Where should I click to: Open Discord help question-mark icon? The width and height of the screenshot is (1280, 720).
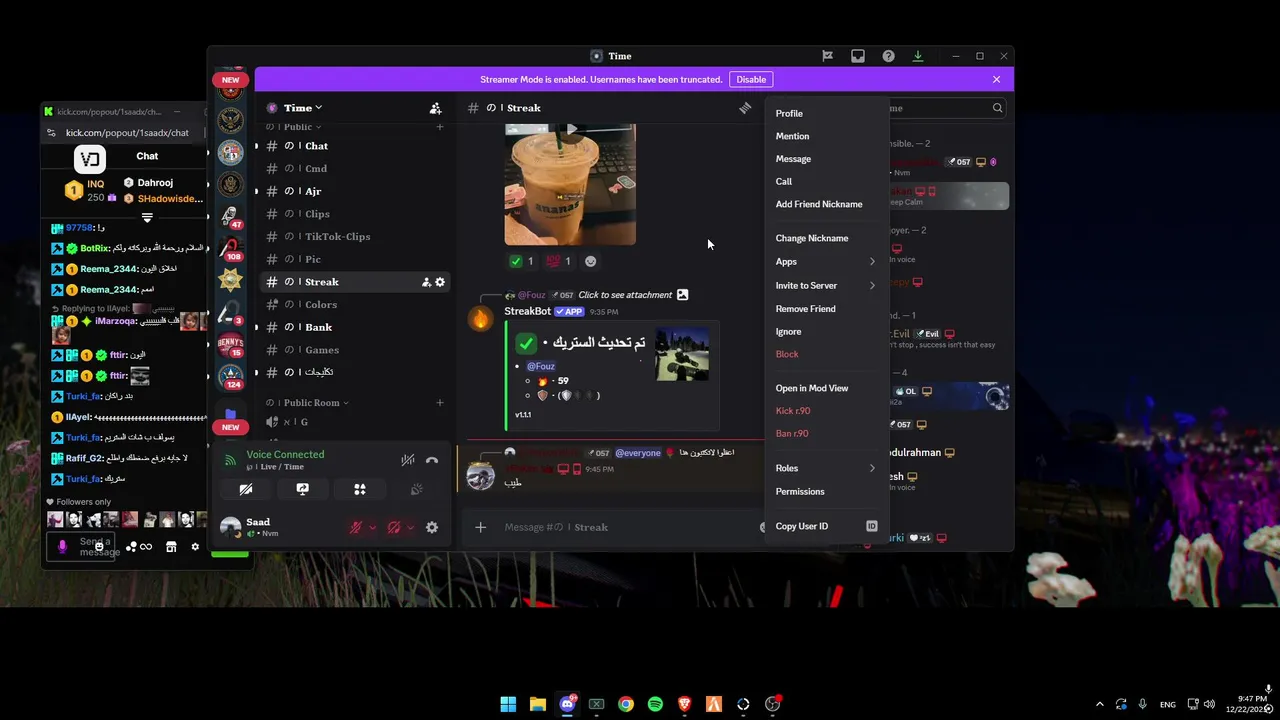pyautogui.click(x=888, y=56)
